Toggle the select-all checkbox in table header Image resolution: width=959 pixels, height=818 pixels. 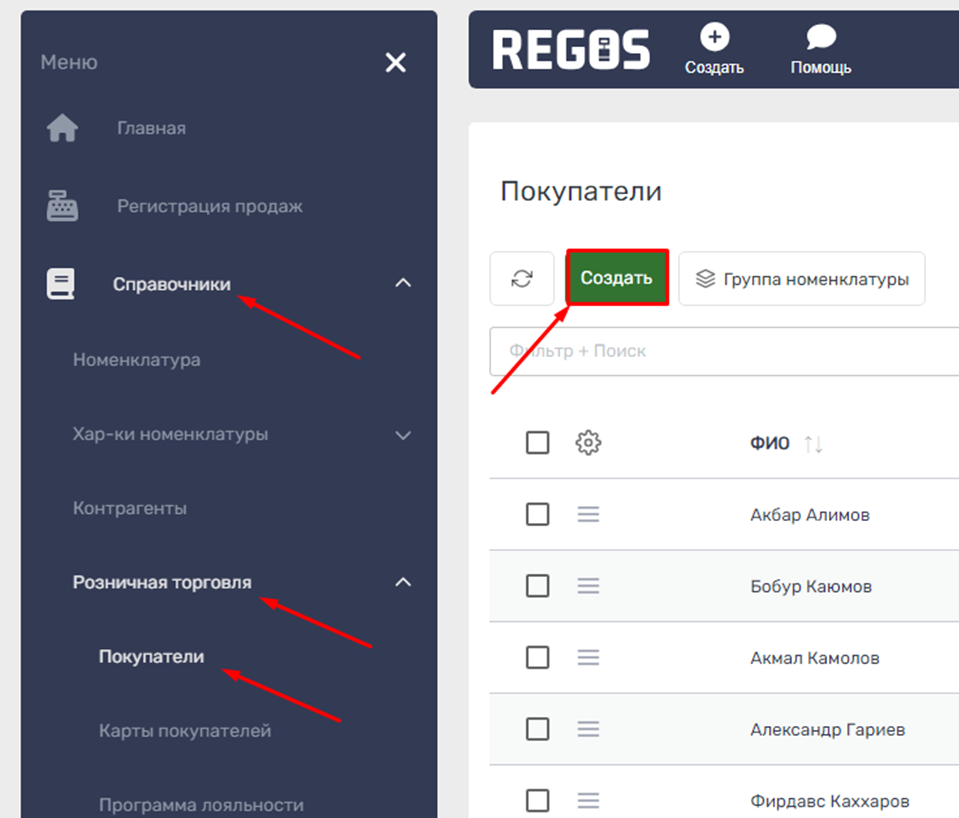tap(538, 443)
